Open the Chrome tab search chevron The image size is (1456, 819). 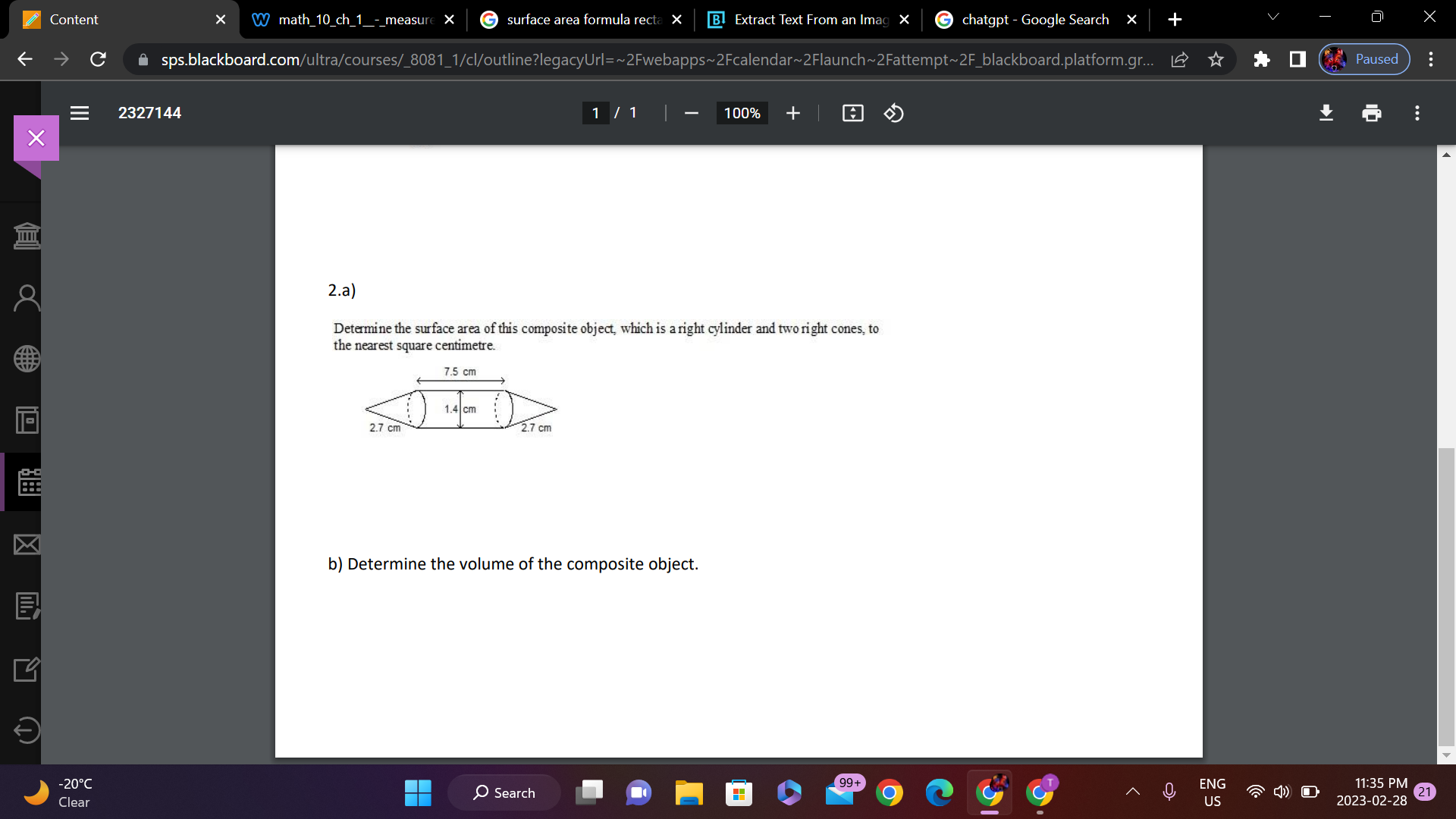1273,16
